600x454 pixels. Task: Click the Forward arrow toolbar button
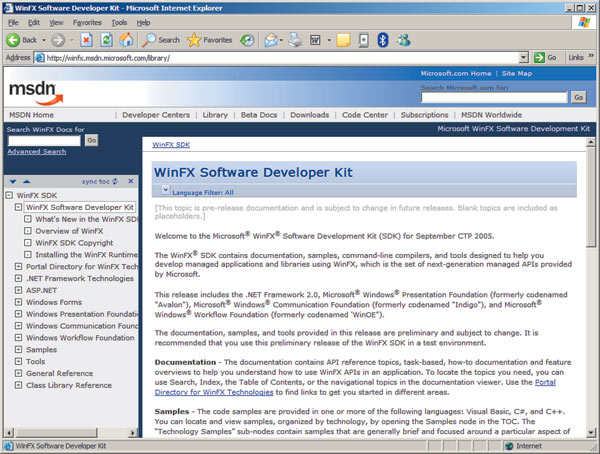coord(58,40)
